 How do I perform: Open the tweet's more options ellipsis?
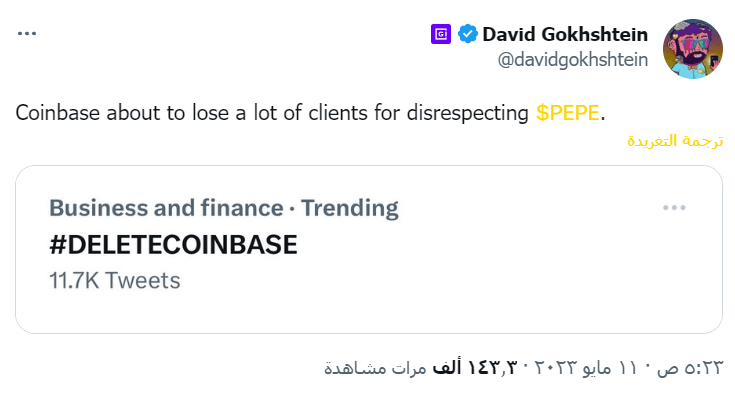tap(27, 34)
